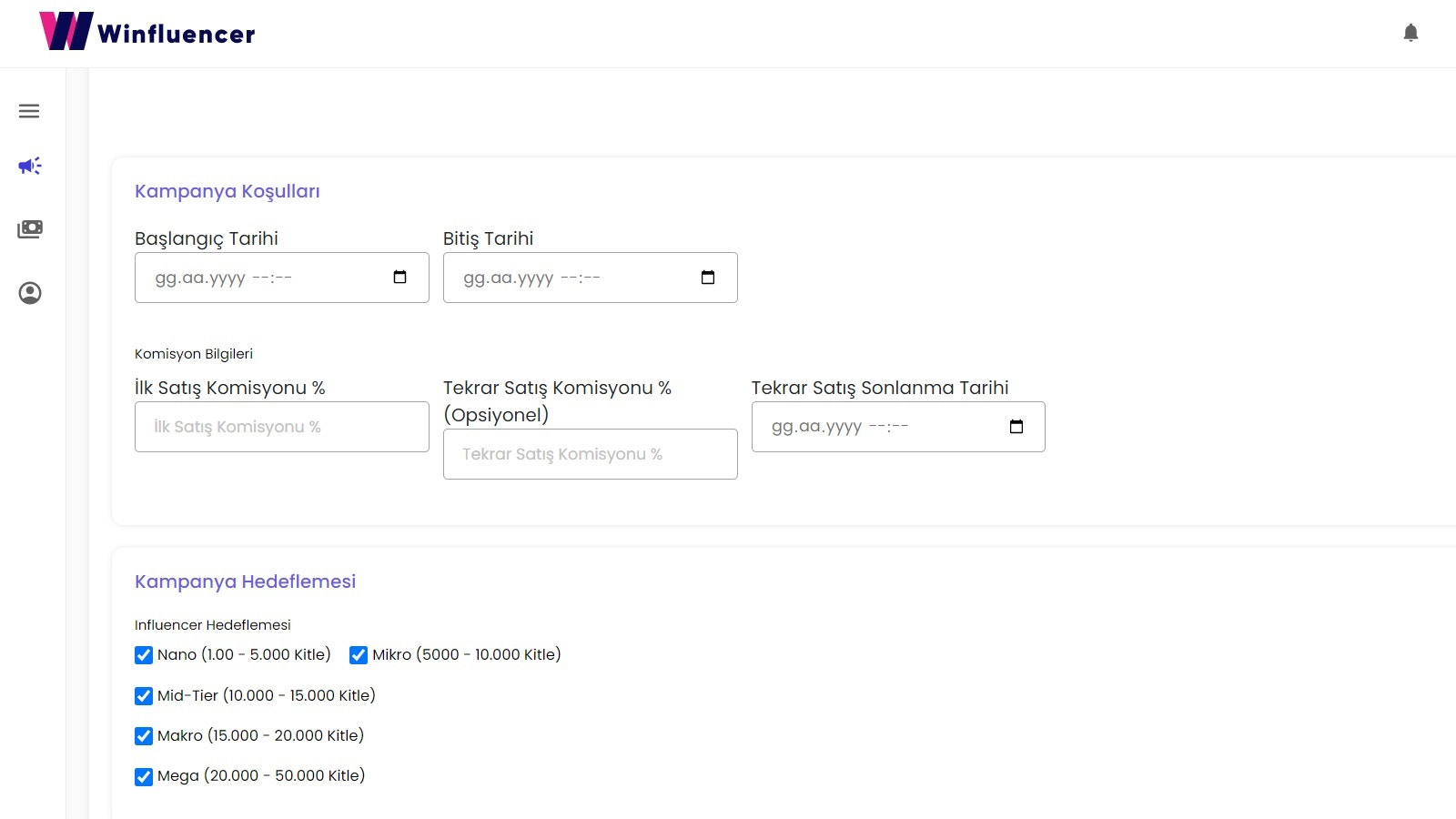Focus the Başlangıç Tarihi date field

pos(282,278)
